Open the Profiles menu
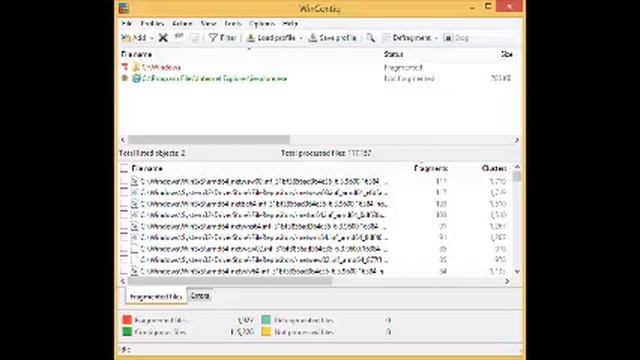The width and height of the screenshot is (640, 360). pyautogui.click(x=152, y=24)
